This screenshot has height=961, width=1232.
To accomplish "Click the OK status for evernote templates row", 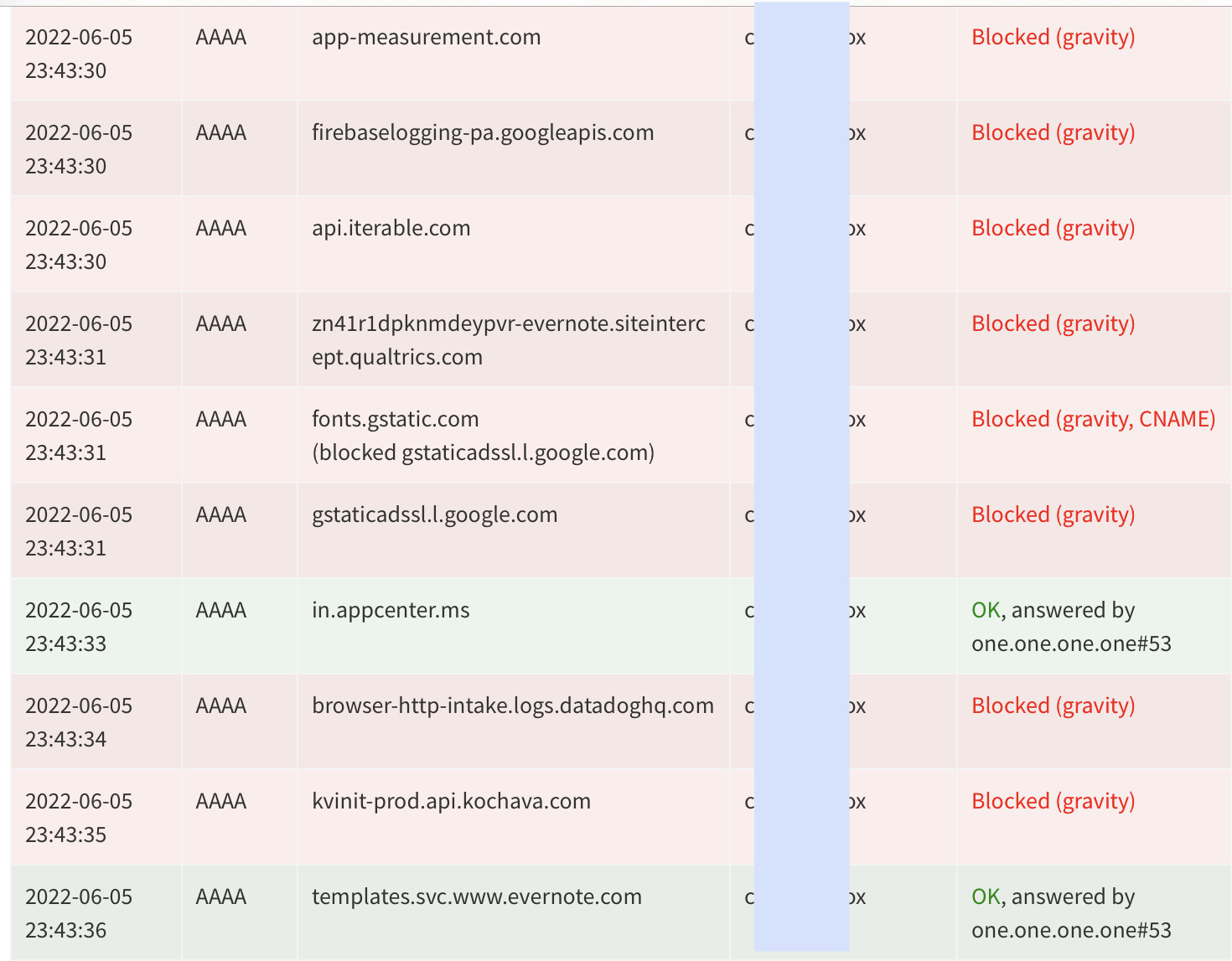I will coord(986,897).
